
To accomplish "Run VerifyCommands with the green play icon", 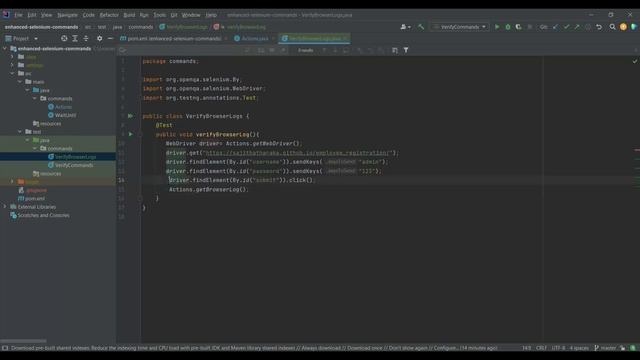I will click(x=497, y=27).
